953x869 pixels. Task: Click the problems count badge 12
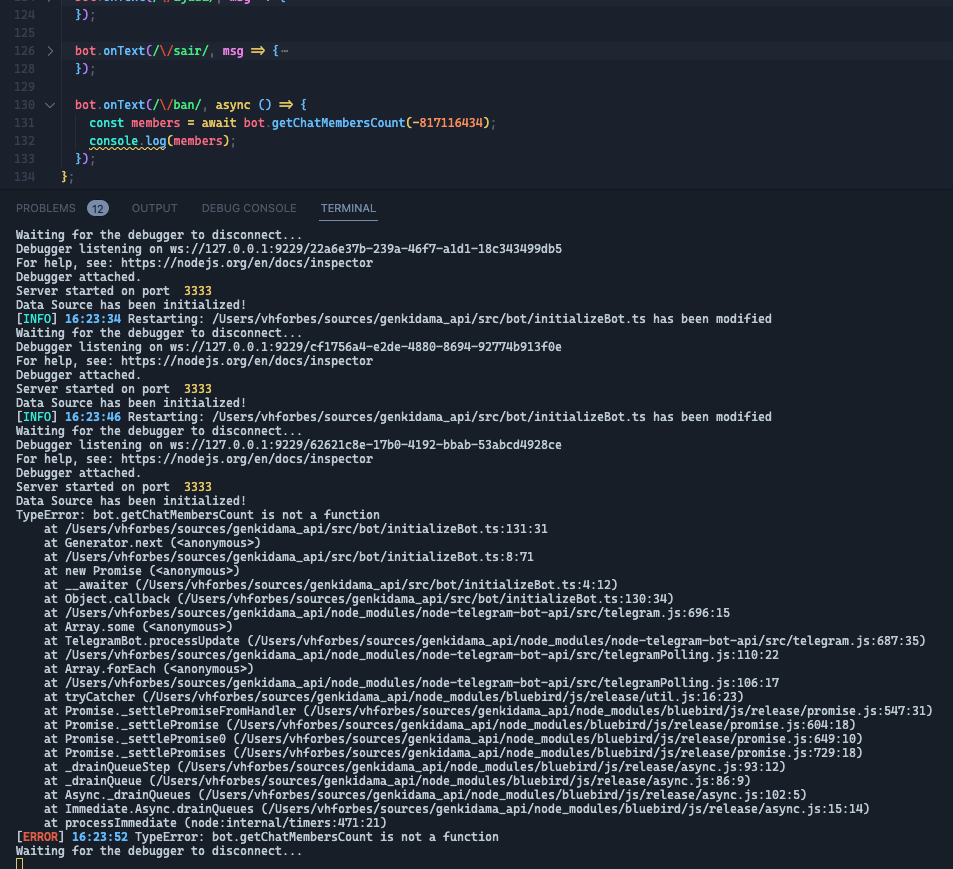(98, 208)
